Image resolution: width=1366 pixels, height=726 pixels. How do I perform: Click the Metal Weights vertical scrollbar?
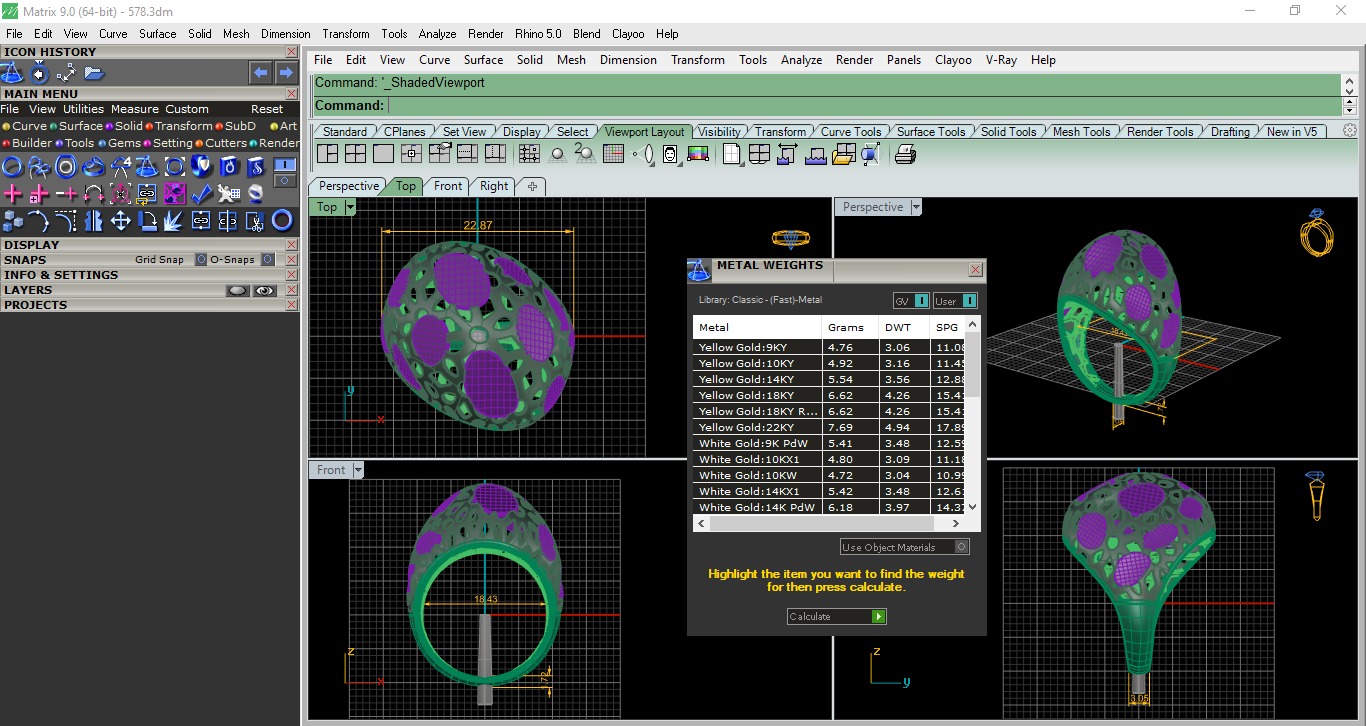(x=974, y=414)
